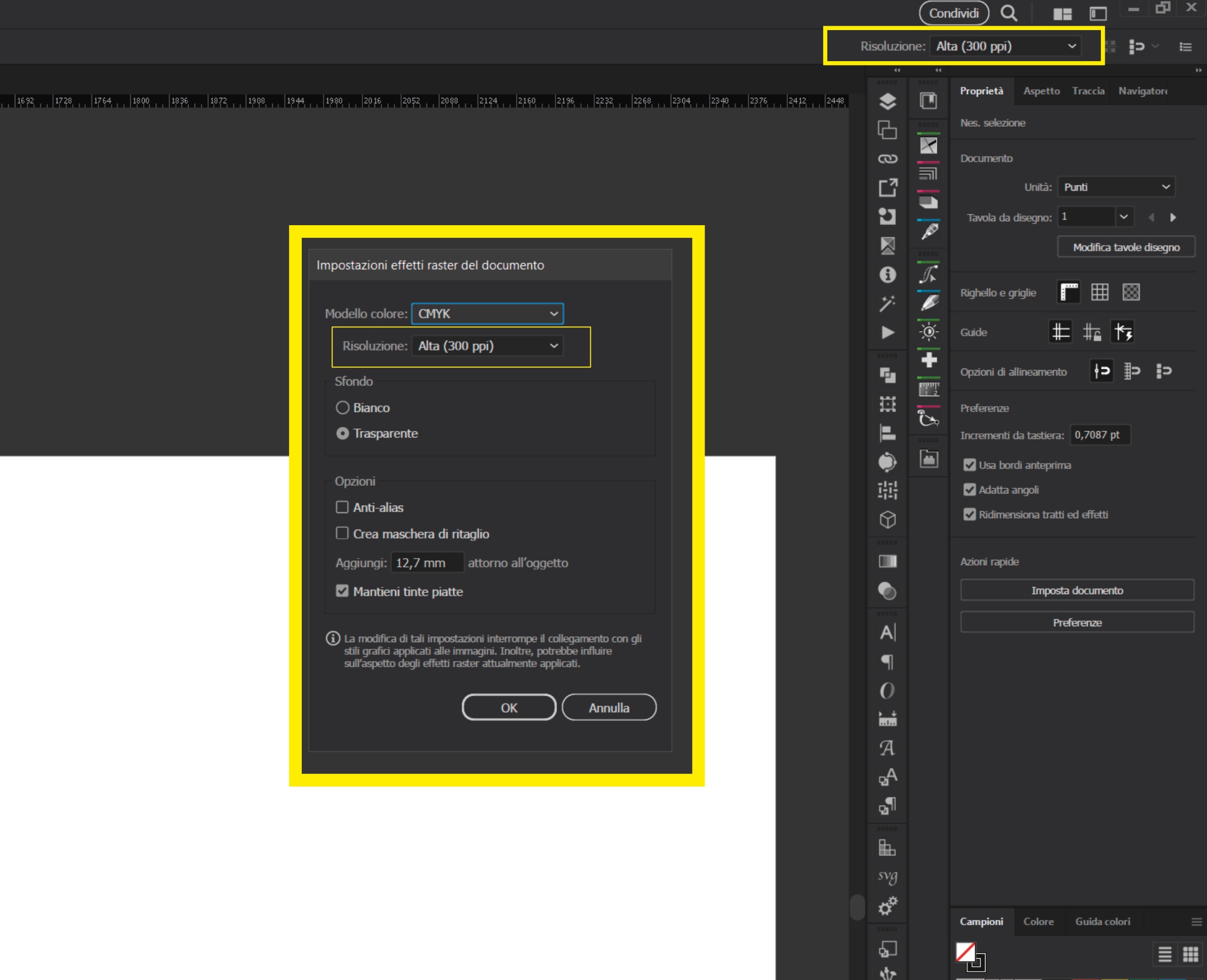
Task: Open the Unità dropdown in Documento
Action: tap(1115, 187)
